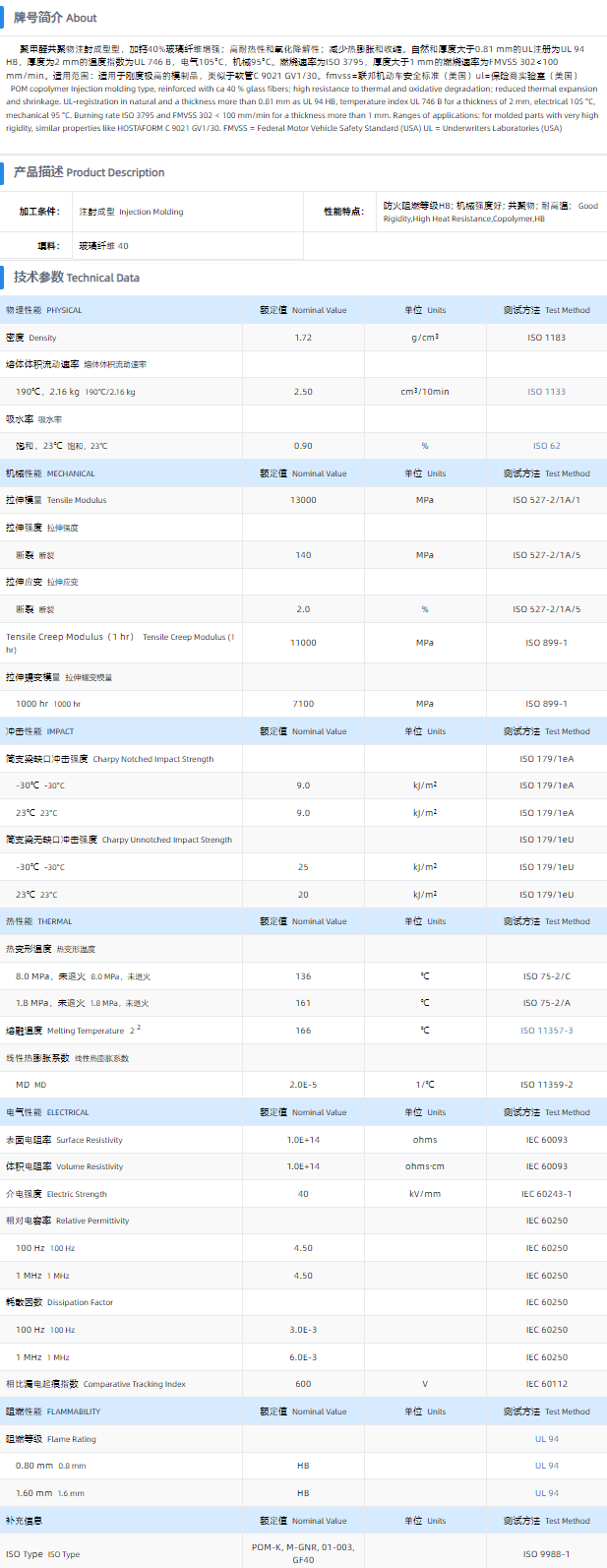Image resolution: width=607 pixels, height=1568 pixels.
Task: Select the unnotched -30℃ value 25
Action: (x=303, y=867)
